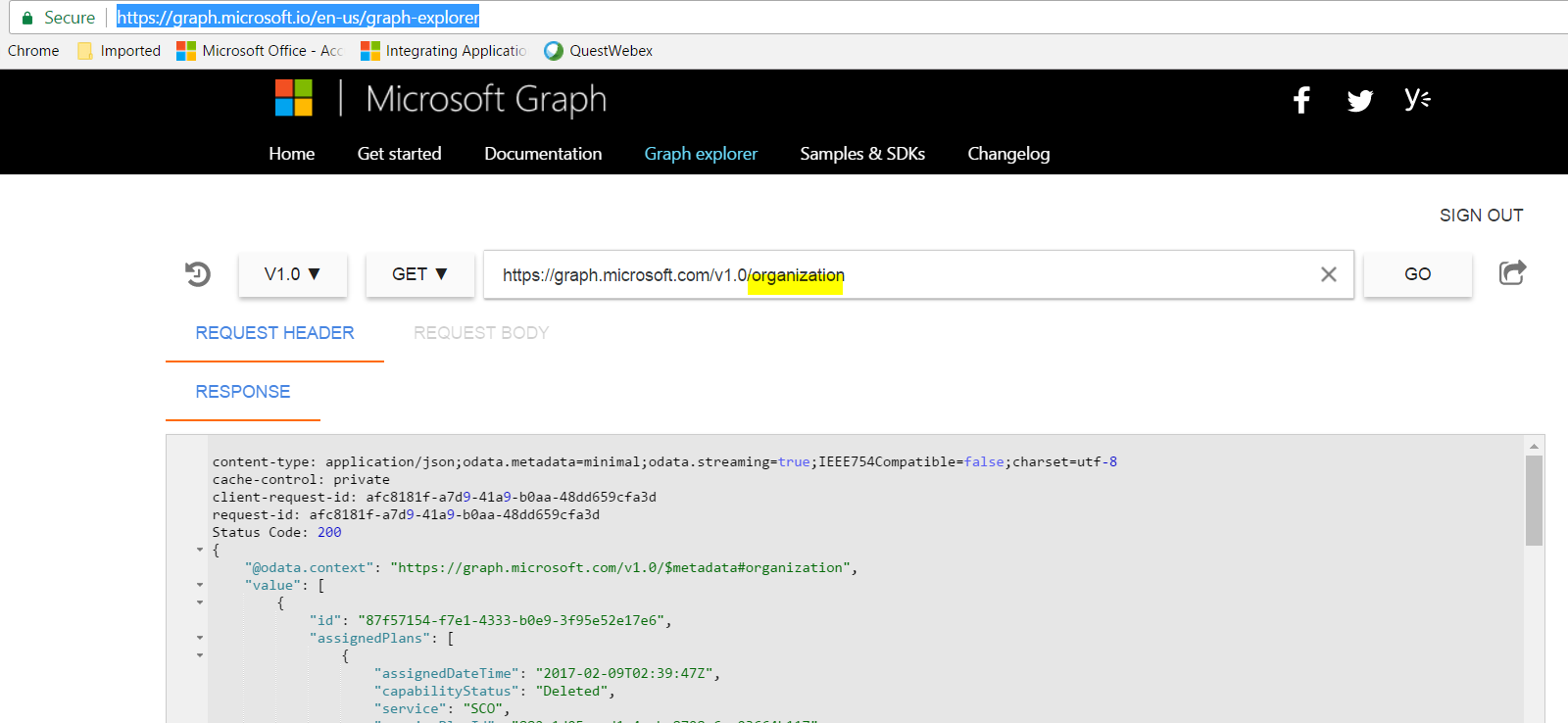Click the response scrollbar up arrow
The width and height of the screenshot is (1568, 723).
click(x=1535, y=446)
